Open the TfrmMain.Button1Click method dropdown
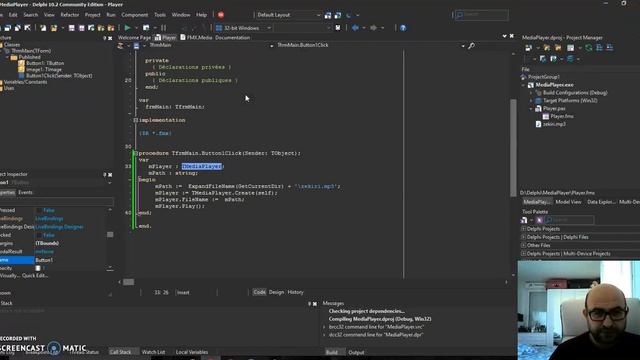 [463, 46]
